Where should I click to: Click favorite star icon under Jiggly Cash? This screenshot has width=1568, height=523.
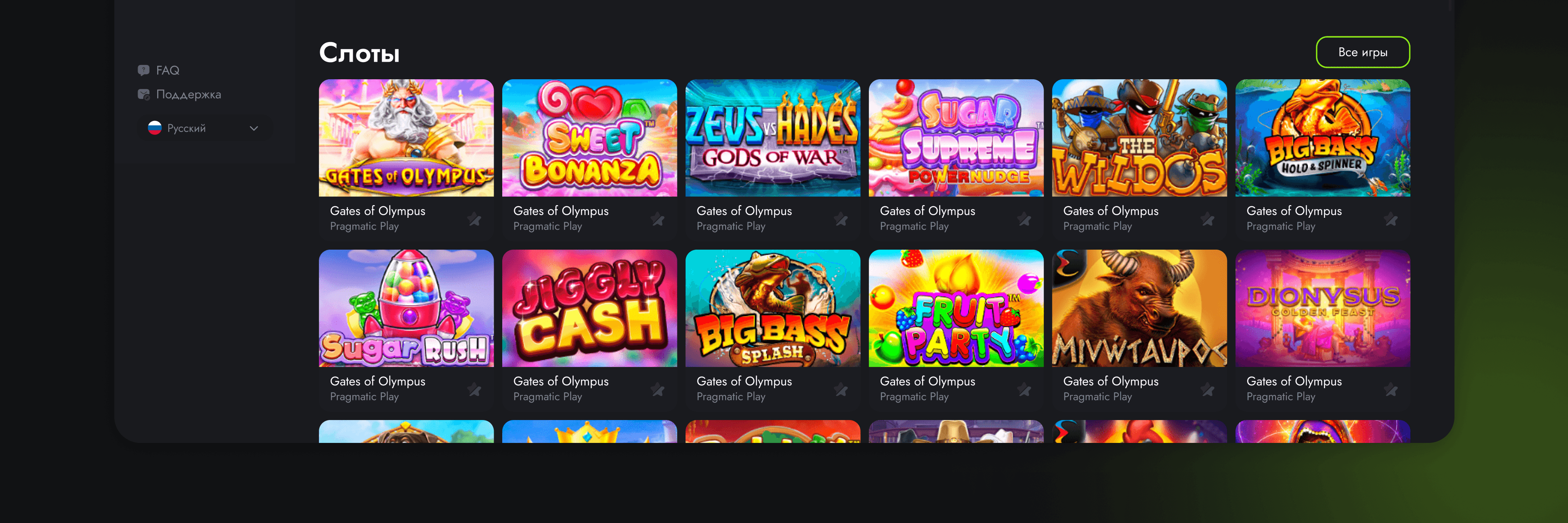657,390
